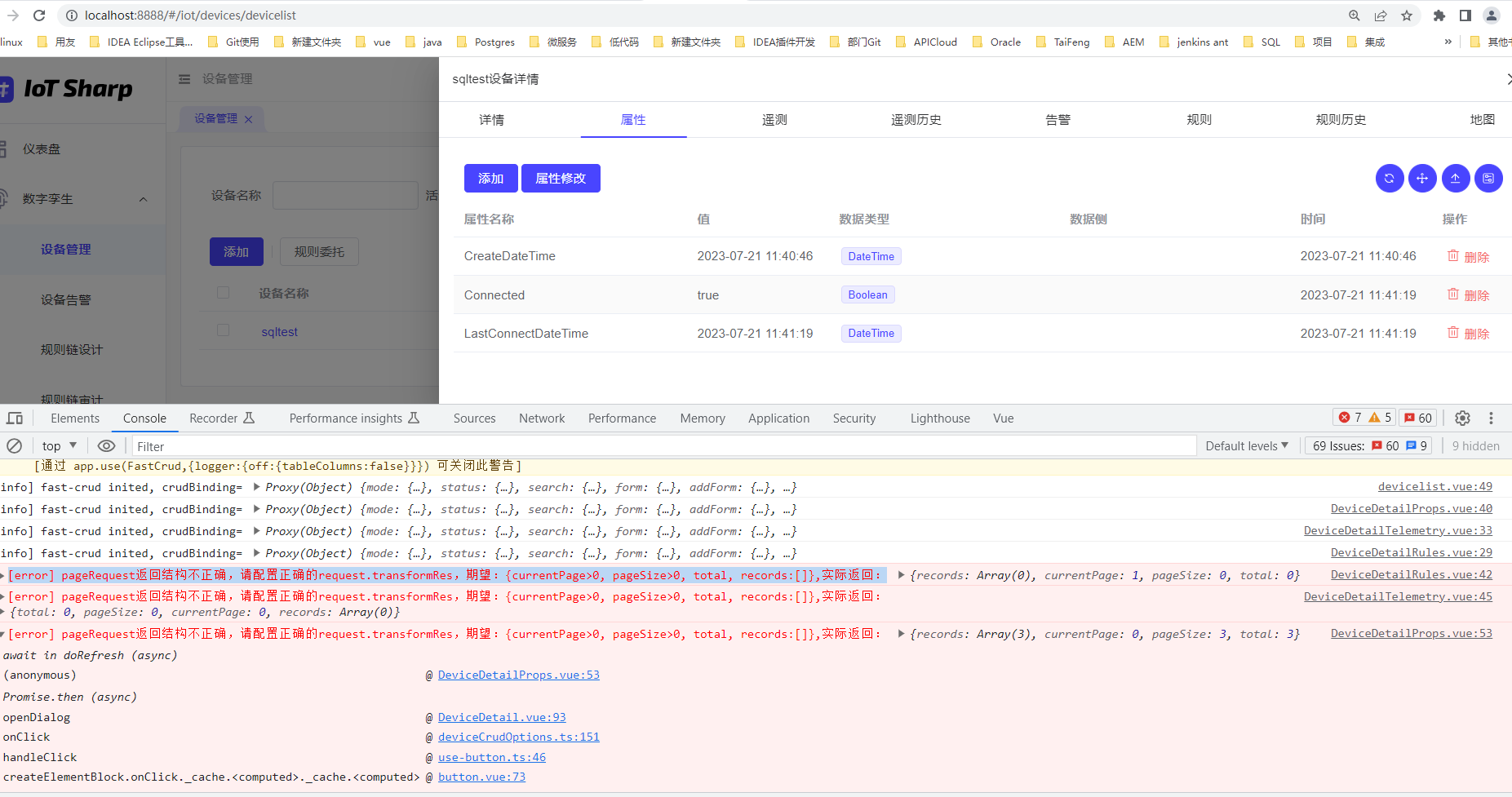This screenshot has width=1512, height=797.
Task: Open the DeviceDetailProps.vue:53 source link
Action: pos(519,675)
